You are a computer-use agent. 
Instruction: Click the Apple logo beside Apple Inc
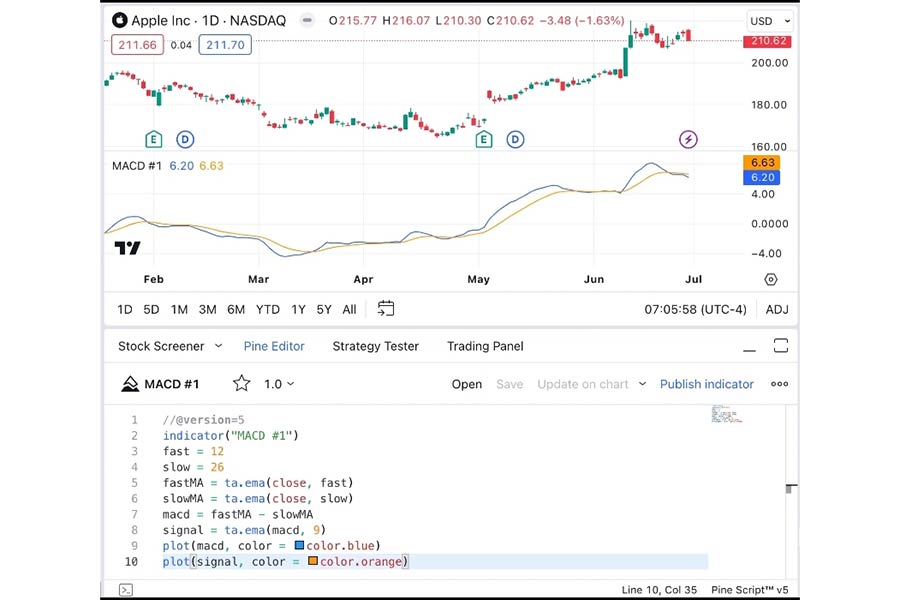119,21
